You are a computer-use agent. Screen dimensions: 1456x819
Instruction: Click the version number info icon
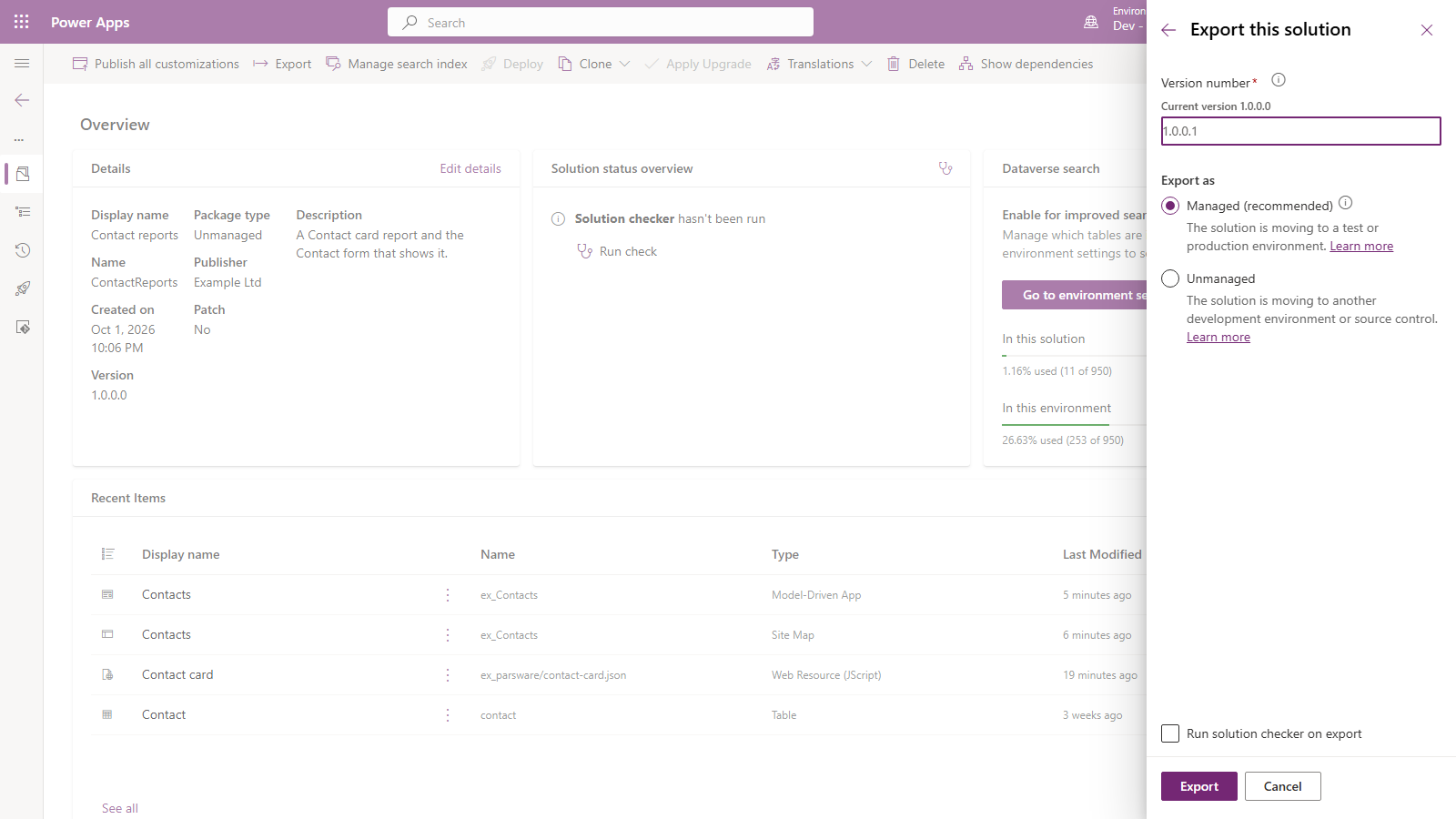[x=1279, y=80]
